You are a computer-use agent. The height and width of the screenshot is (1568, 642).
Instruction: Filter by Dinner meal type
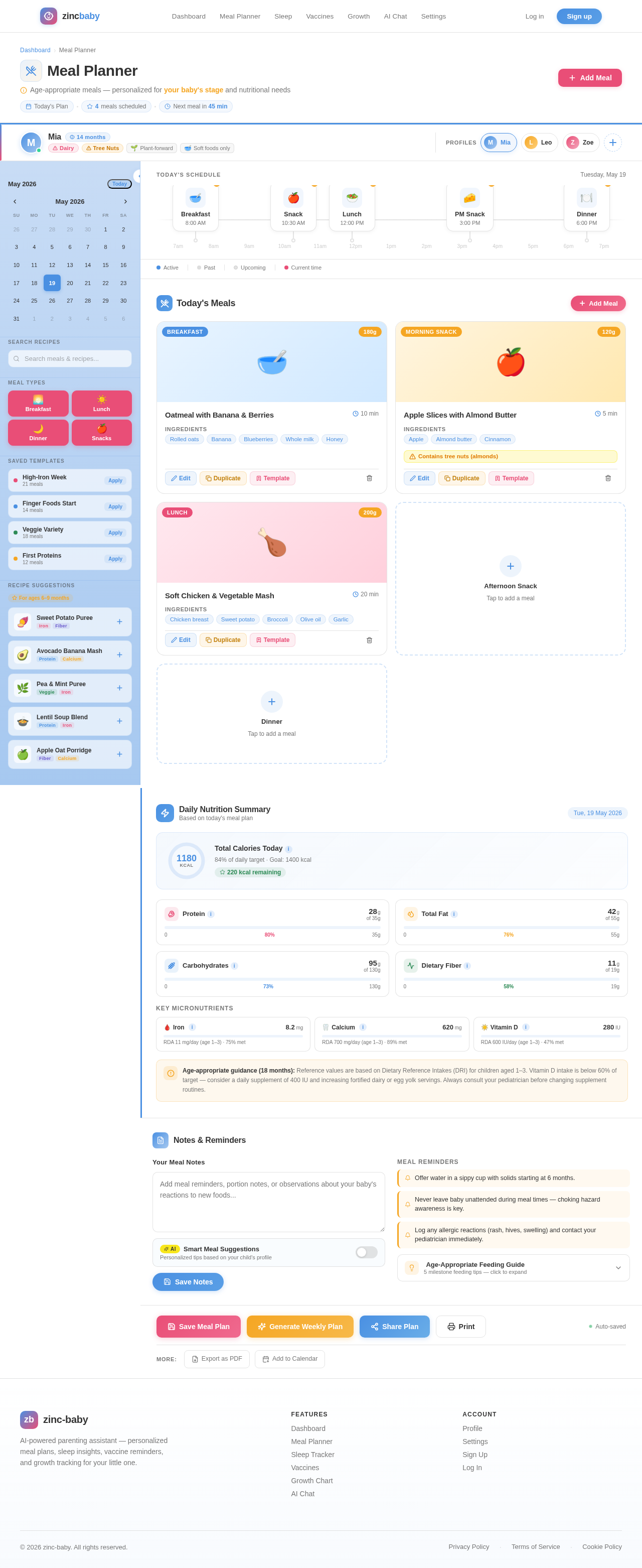pos(38,433)
